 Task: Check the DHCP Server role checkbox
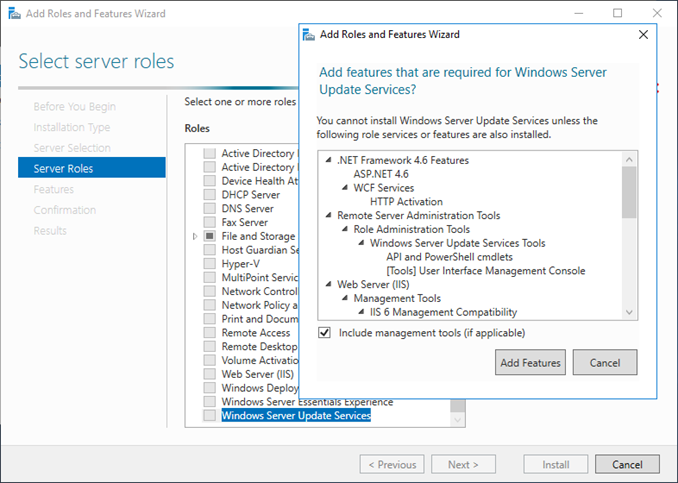pyautogui.click(x=209, y=195)
